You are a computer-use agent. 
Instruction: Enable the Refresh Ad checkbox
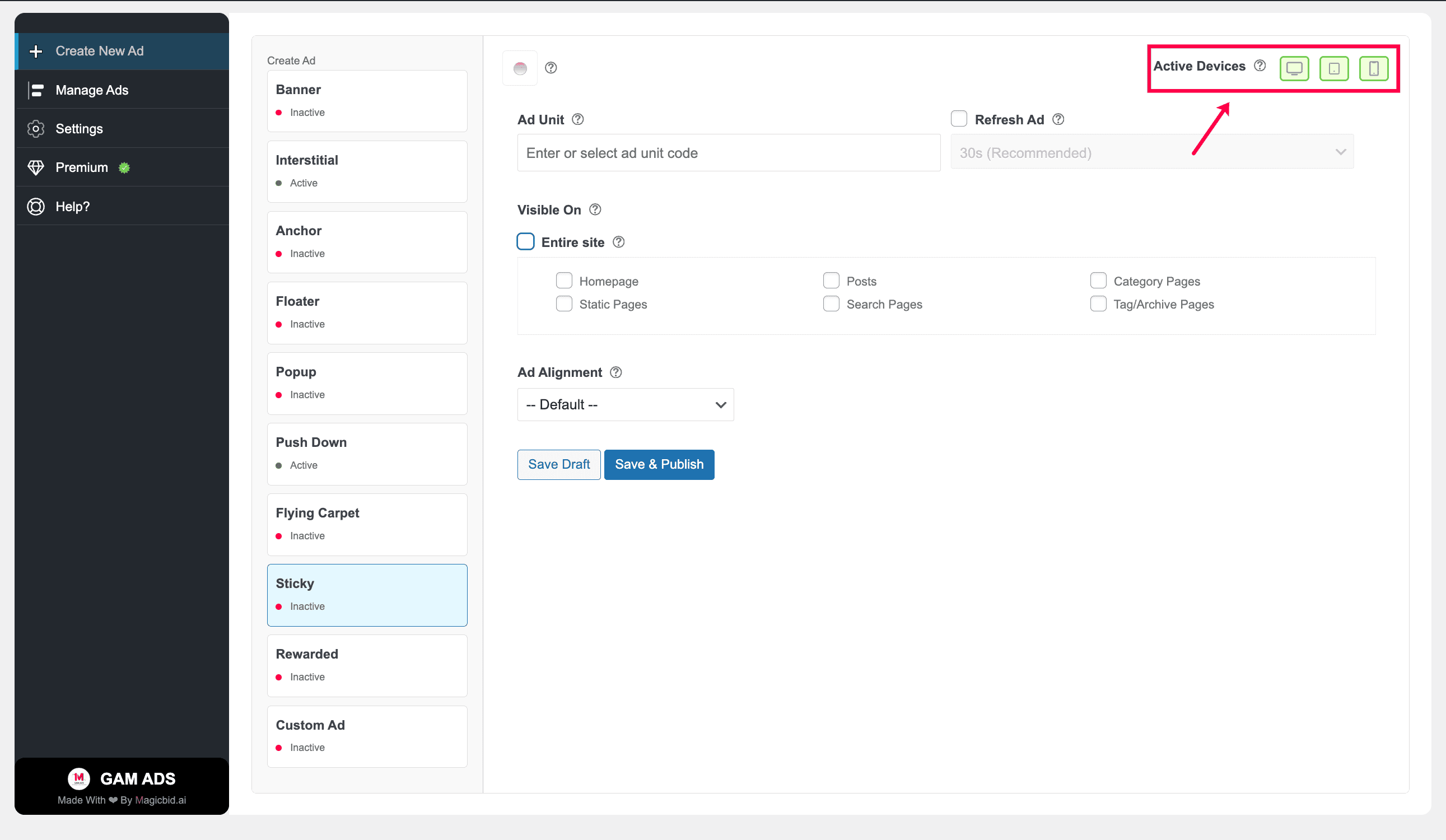pyautogui.click(x=959, y=119)
